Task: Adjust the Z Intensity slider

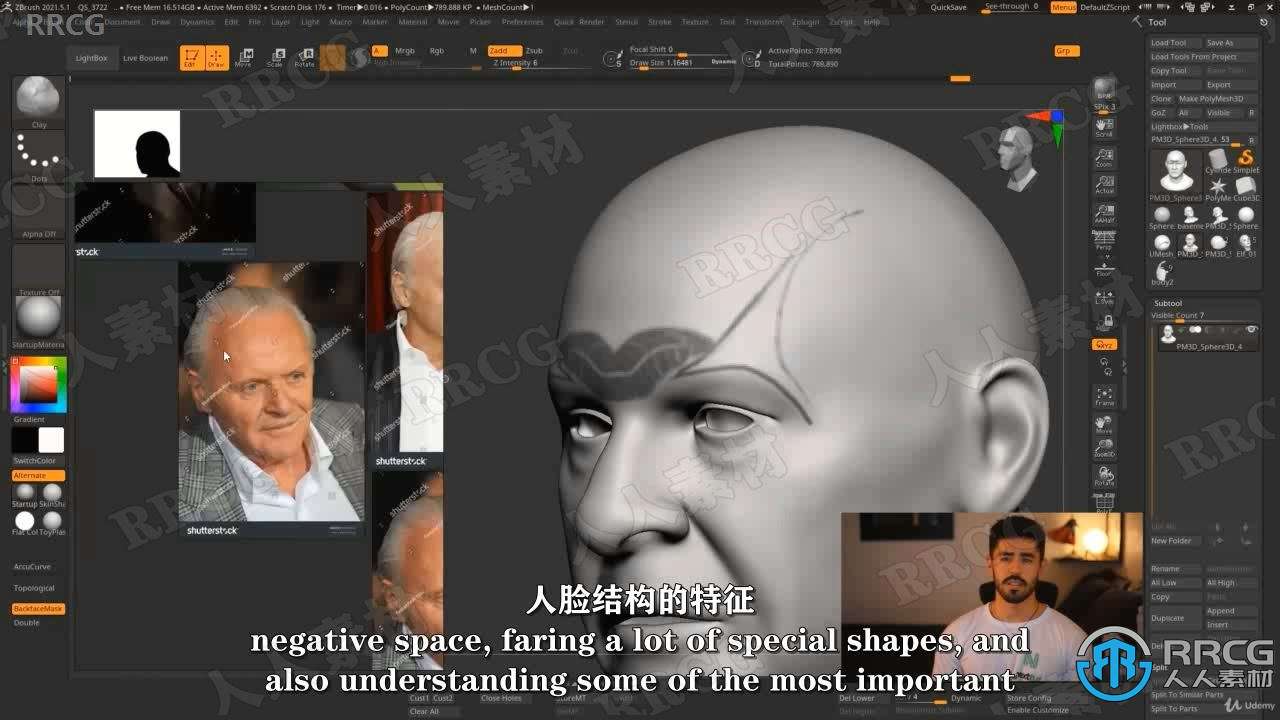Action: 540,63
